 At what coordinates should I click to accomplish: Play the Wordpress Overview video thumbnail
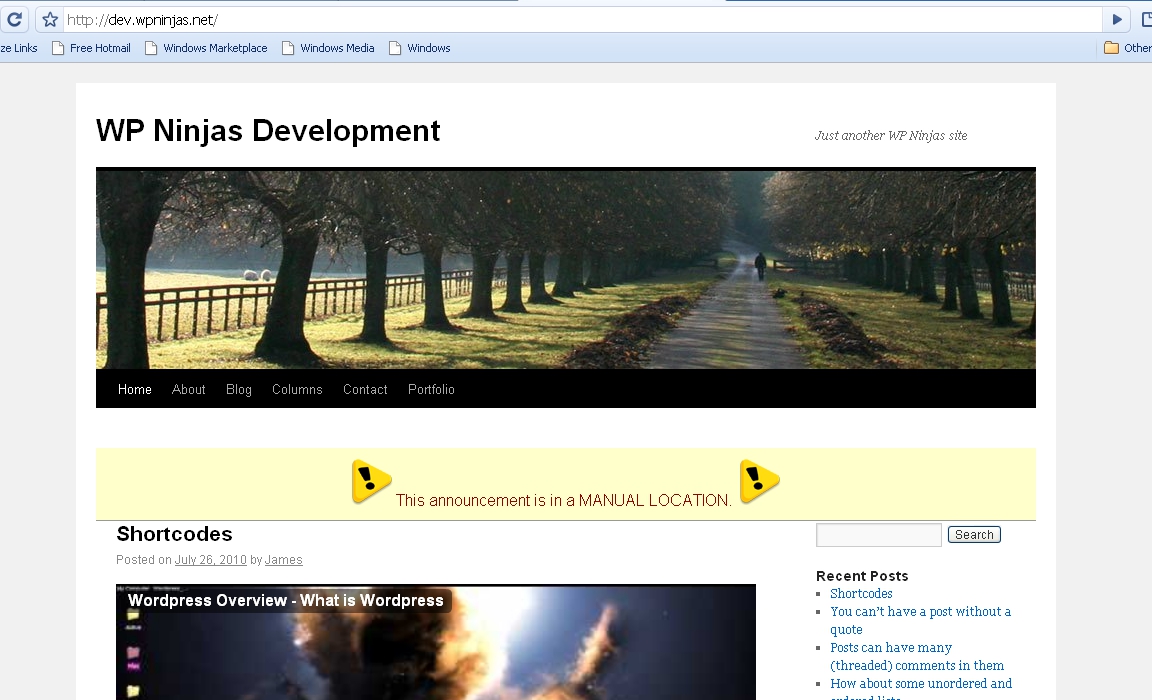(435, 645)
